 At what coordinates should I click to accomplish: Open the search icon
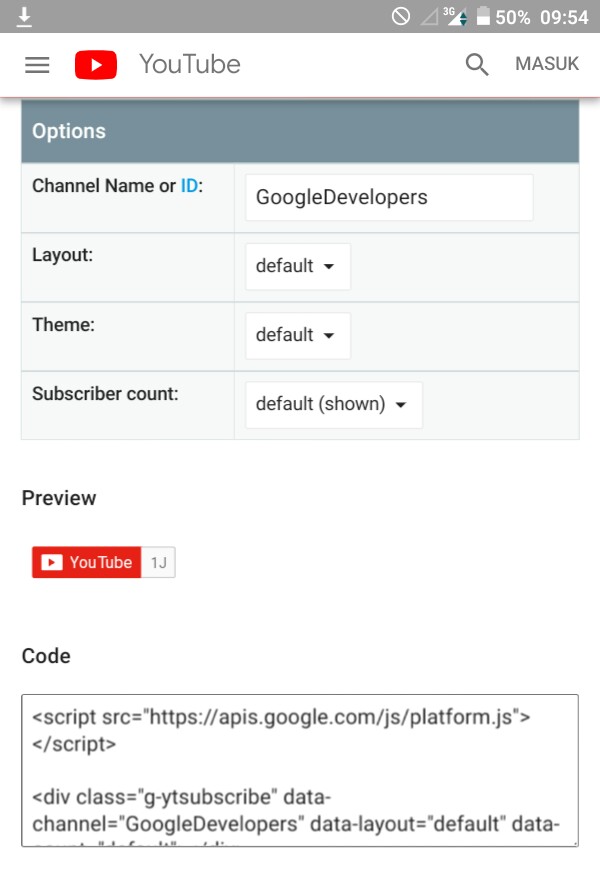tap(476, 64)
